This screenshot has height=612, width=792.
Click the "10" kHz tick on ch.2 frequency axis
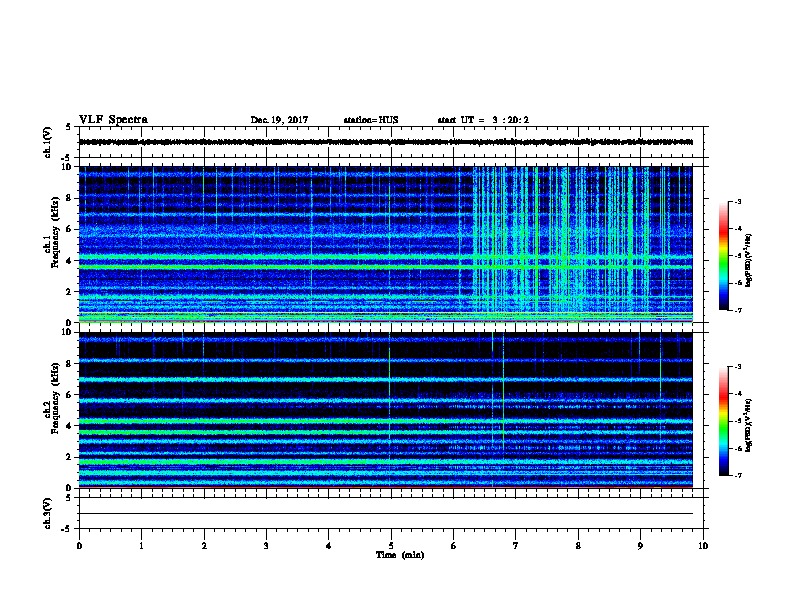pyautogui.click(x=67, y=332)
